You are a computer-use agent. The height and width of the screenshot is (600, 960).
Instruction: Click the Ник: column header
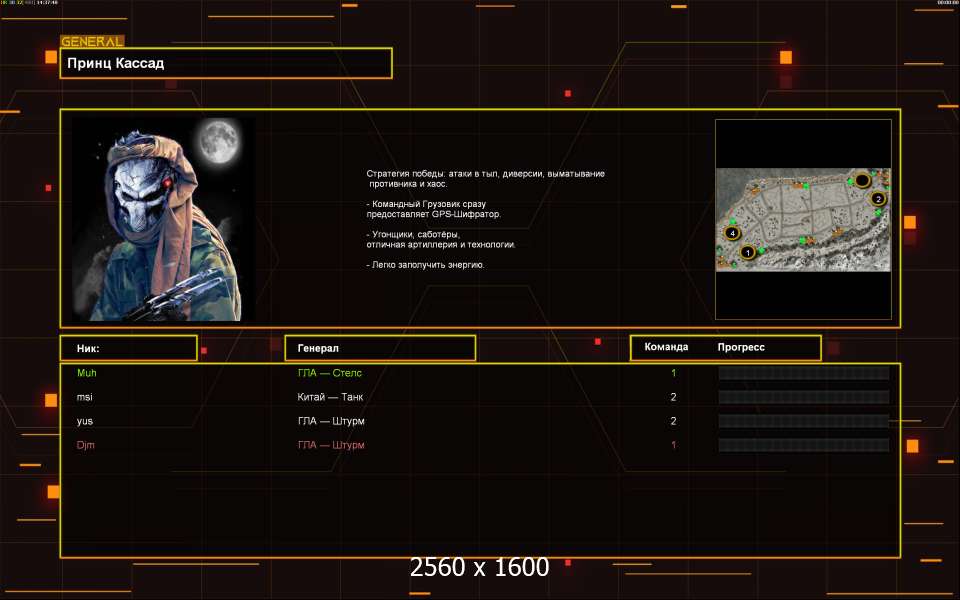pos(128,348)
